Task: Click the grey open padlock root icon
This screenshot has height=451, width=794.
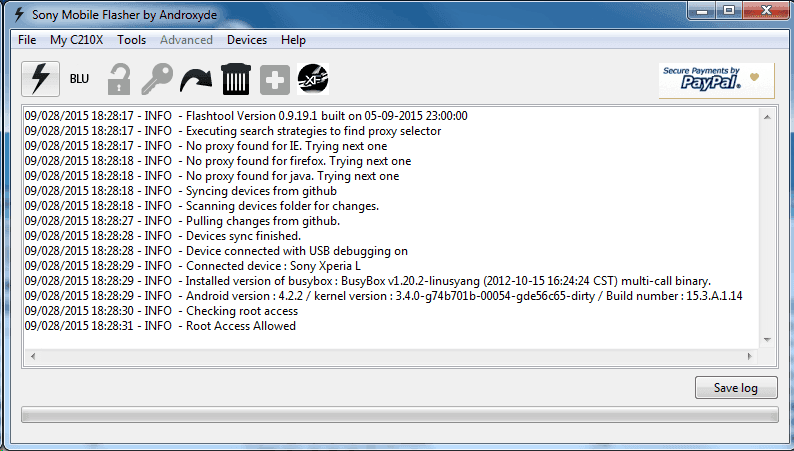Action: [x=119, y=79]
